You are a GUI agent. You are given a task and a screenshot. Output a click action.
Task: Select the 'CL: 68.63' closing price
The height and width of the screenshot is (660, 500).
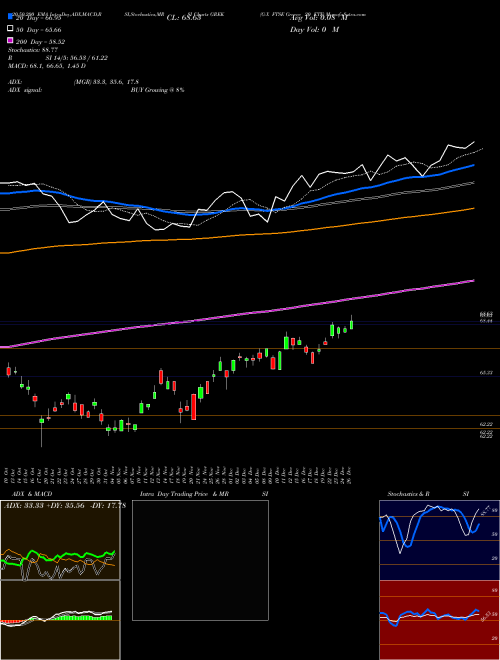click(184, 18)
